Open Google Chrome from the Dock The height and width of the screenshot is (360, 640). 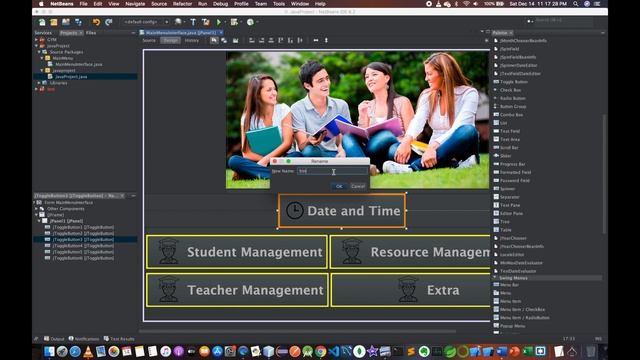coord(320,351)
